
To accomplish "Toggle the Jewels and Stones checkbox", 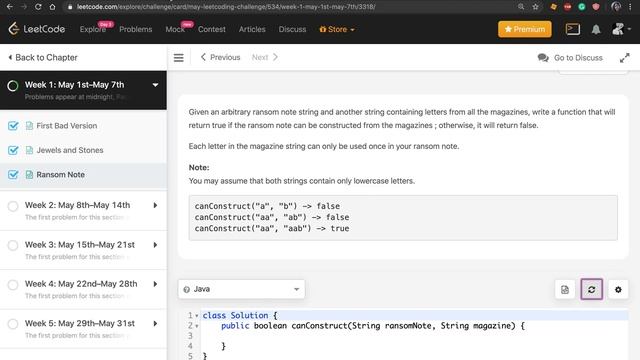I will (13, 150).
